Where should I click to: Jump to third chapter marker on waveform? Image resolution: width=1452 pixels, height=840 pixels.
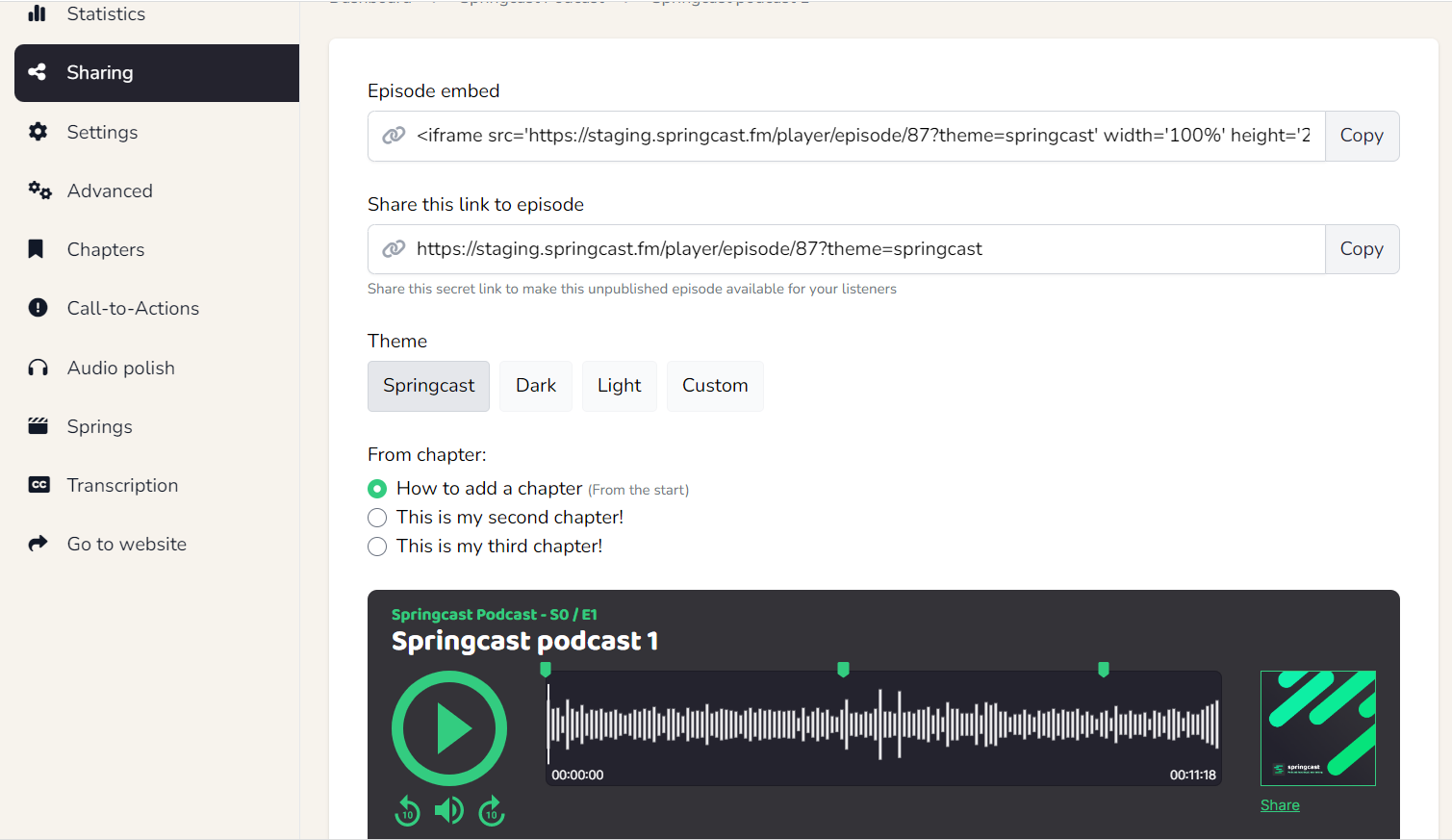1104,669
